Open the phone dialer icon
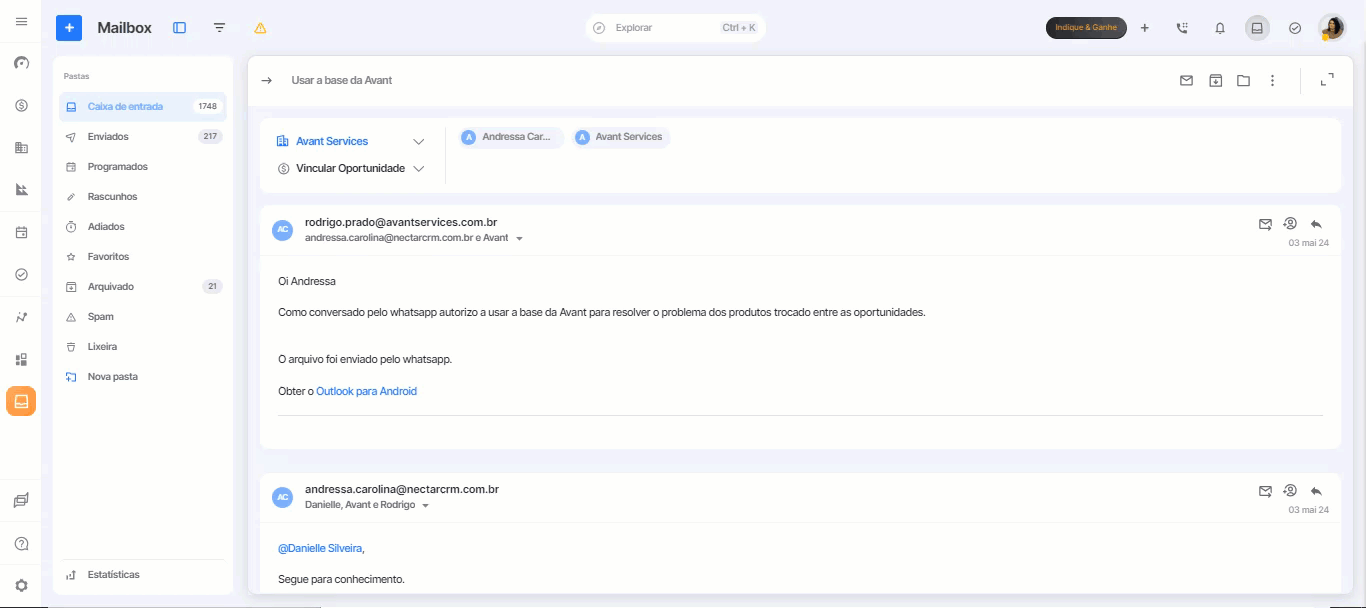Screen dimensions: 1366x608 point(1182,28)
